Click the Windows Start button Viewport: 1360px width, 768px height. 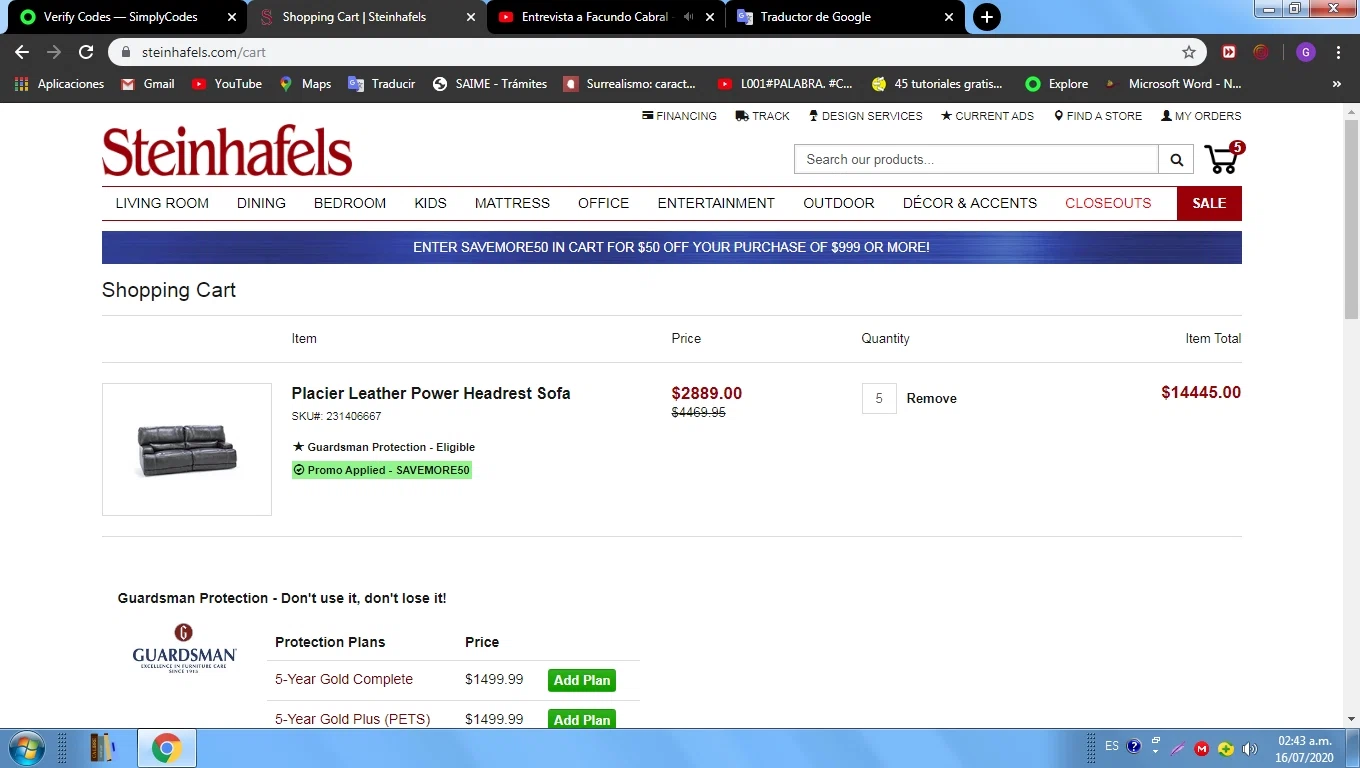click(25, 748)
